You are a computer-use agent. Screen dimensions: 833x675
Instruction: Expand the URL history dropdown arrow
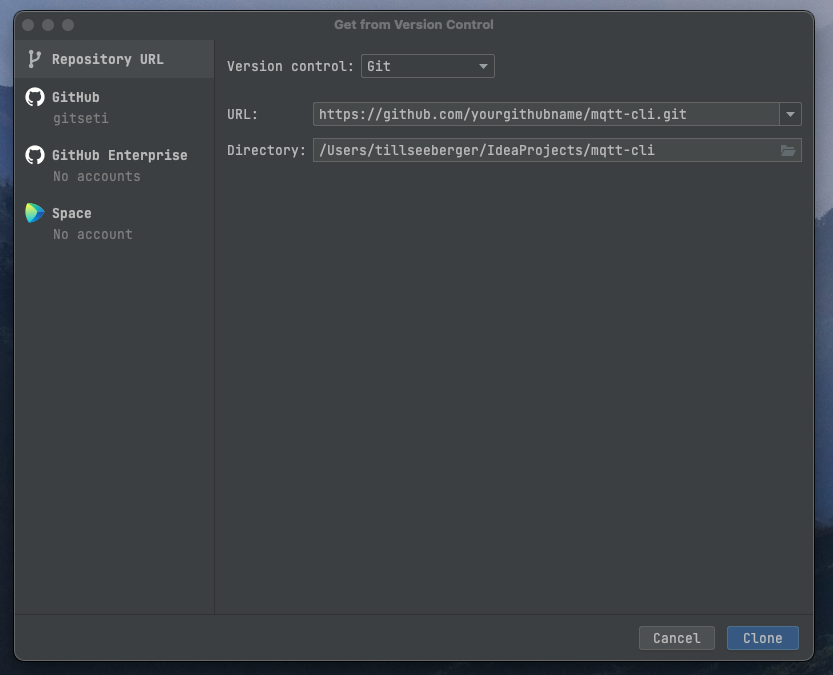coord(790,114)
